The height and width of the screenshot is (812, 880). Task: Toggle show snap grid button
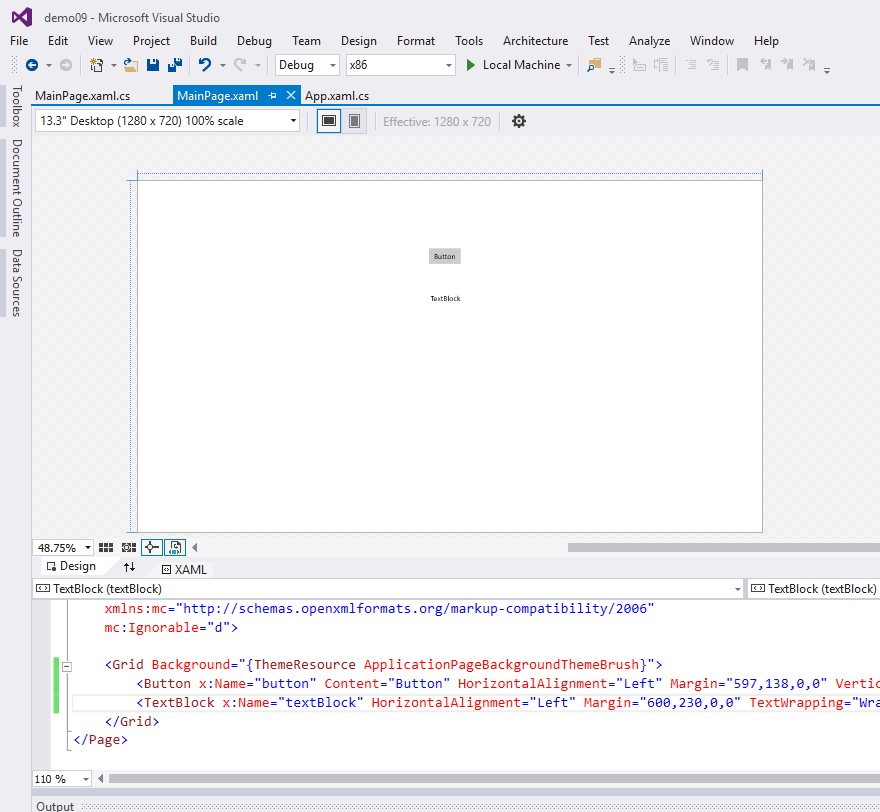(x=106, y=547)
